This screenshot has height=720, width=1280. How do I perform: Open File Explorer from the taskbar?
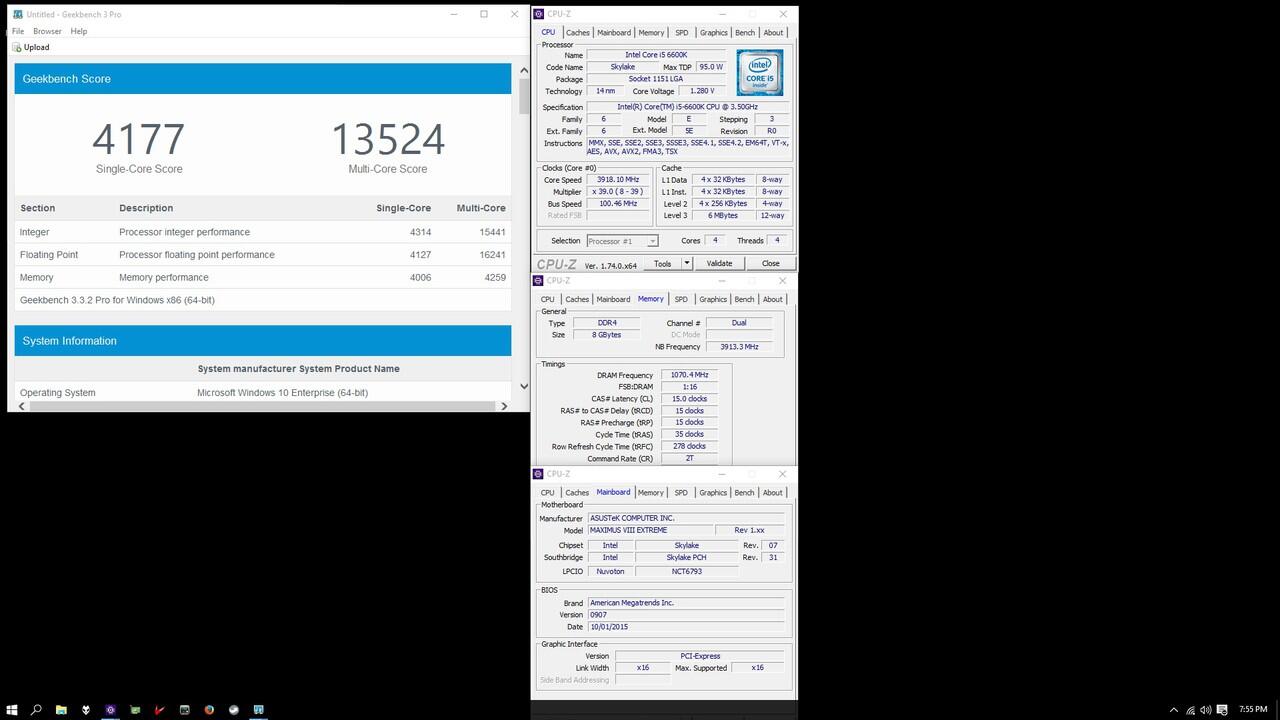tap(61, 710)
